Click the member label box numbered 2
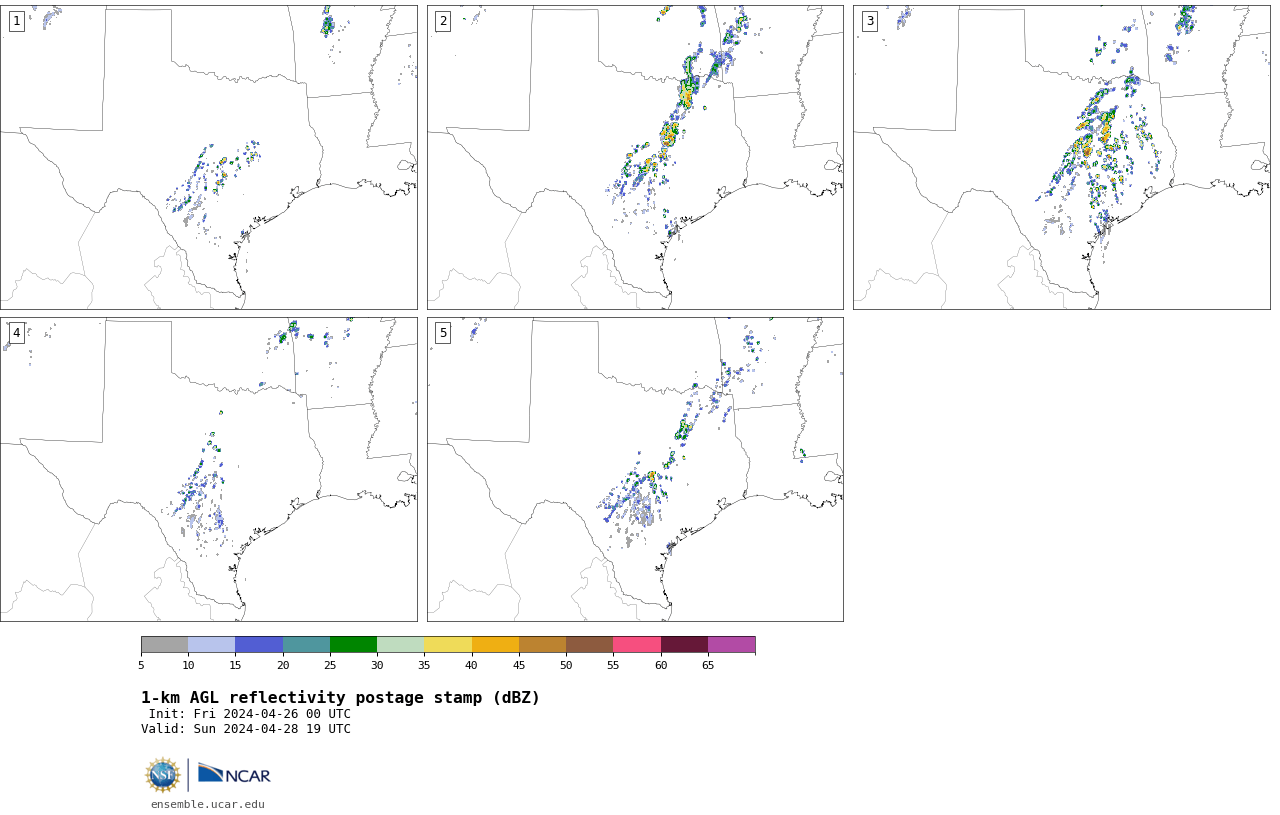The height and width of the screenshot is (815, 1280). (443, 21)
